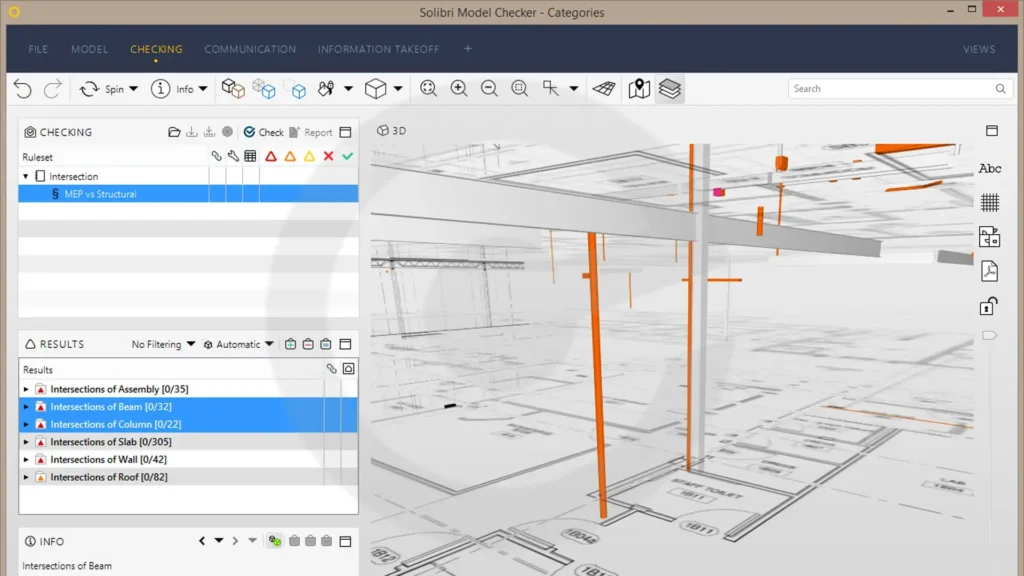Click the transparent components cubes icon
This screenshot has width=1024, height=576.
pos(264,89)
